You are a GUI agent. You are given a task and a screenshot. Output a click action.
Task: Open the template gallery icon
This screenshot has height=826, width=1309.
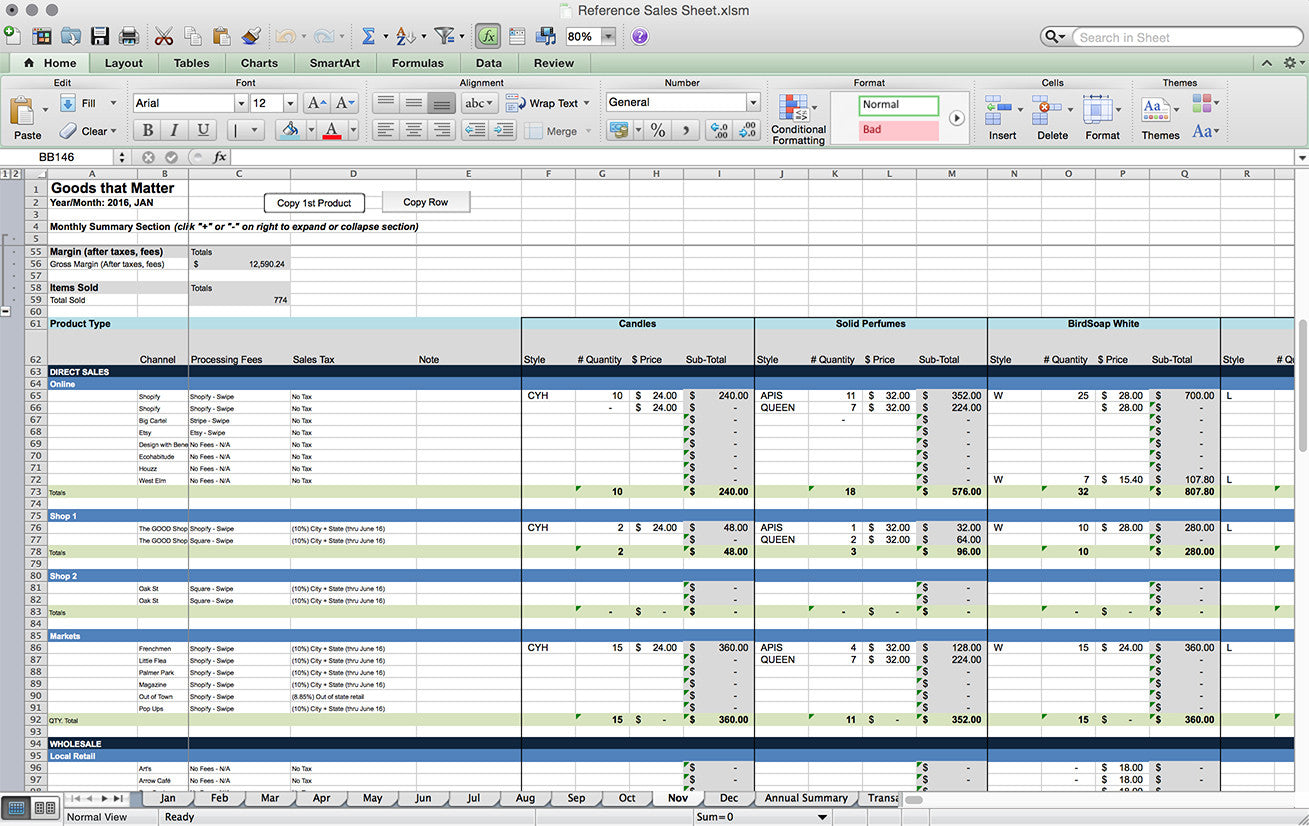click(42, 36)
